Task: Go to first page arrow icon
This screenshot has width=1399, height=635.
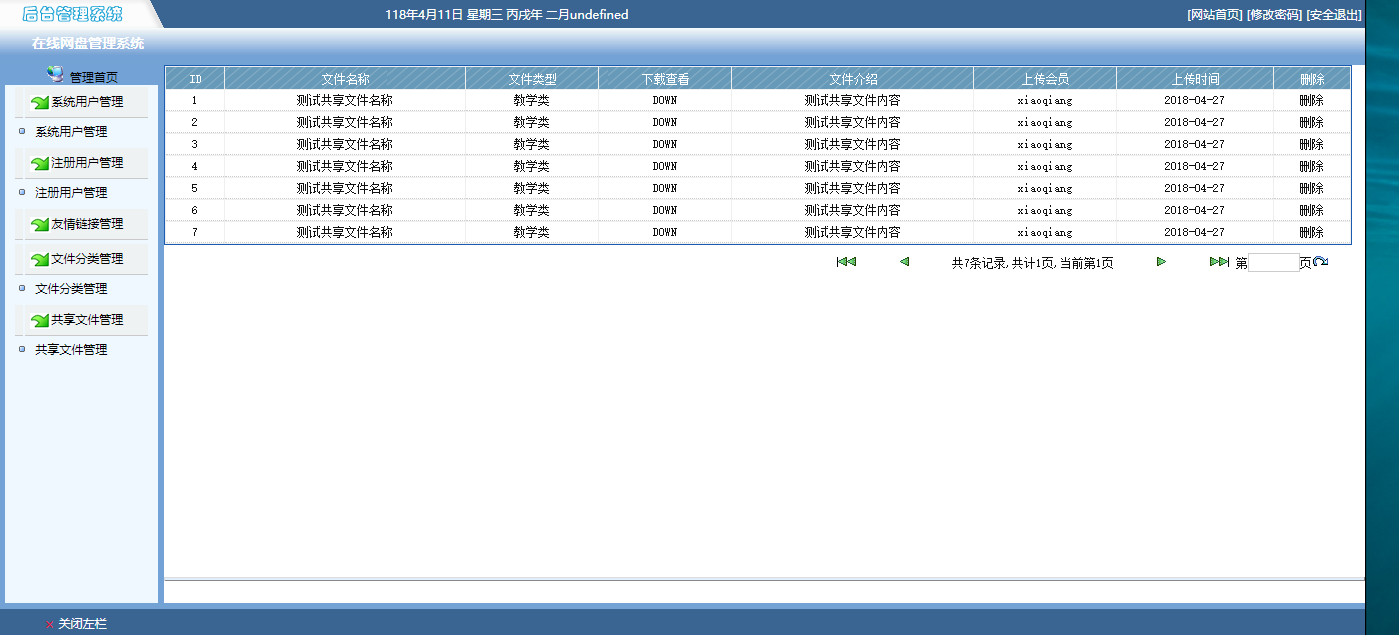Action: coord(846,262)
